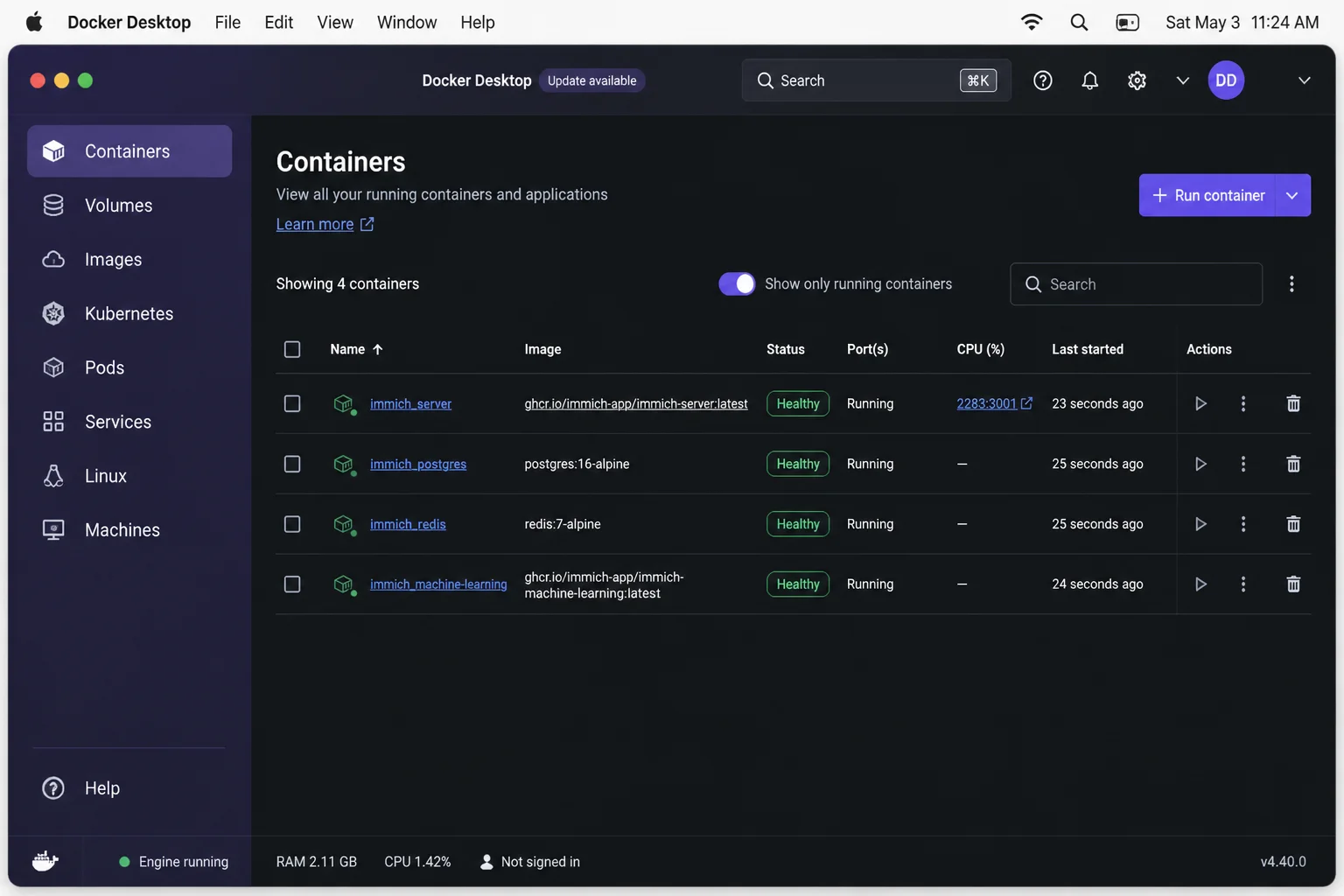Viewport: 1344px width, 896px height.
Task: Open the immich_postgres container link
Action: point(418,464)
